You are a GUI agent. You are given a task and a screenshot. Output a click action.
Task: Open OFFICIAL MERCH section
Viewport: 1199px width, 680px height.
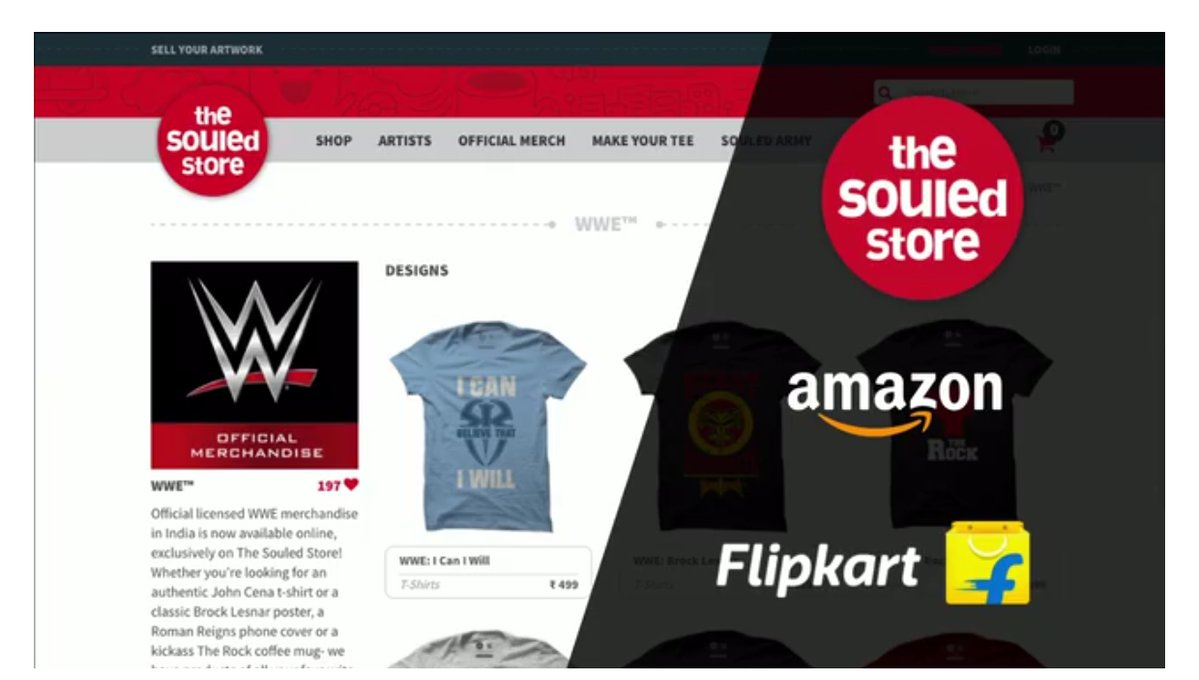point(512,141)
